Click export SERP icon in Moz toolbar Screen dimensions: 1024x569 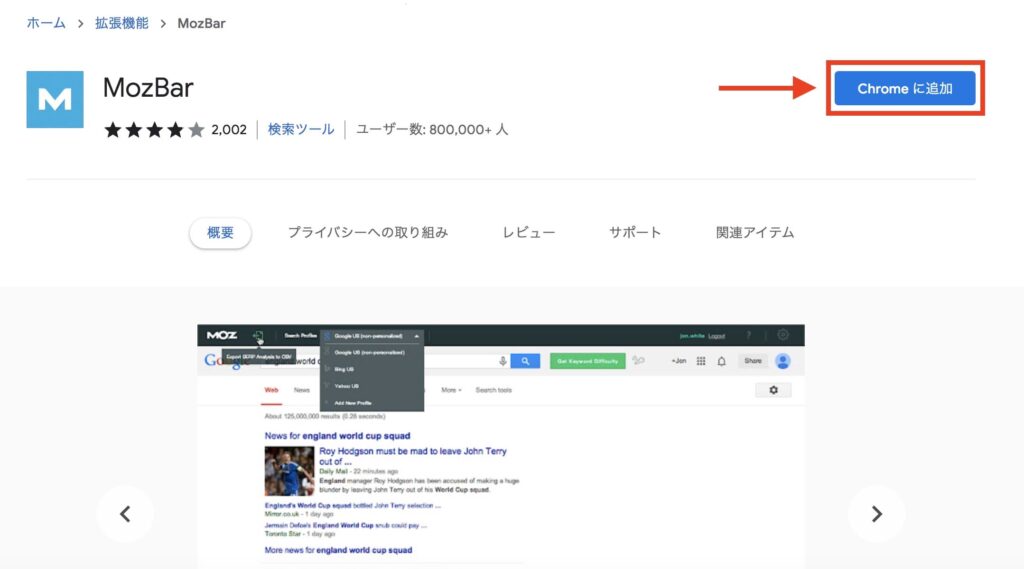click(258, 336)
